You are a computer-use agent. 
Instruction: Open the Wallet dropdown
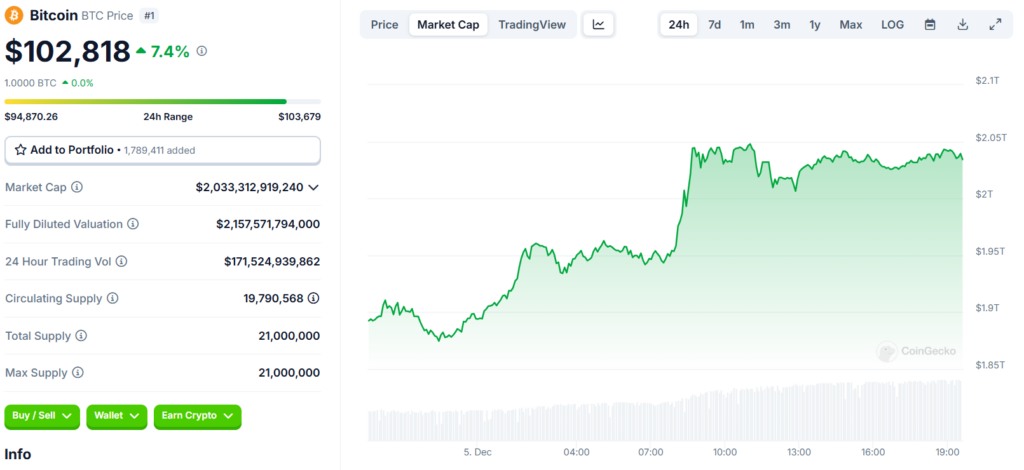pos(116,415)
